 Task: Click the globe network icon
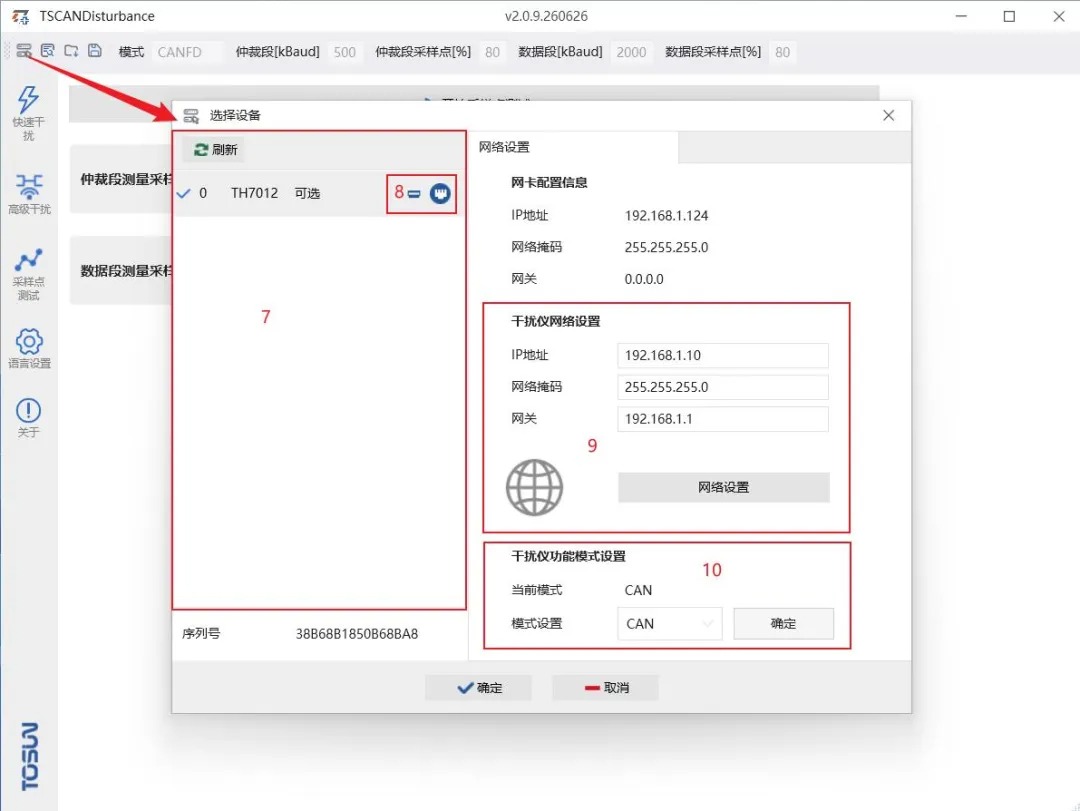click(534, 487)
